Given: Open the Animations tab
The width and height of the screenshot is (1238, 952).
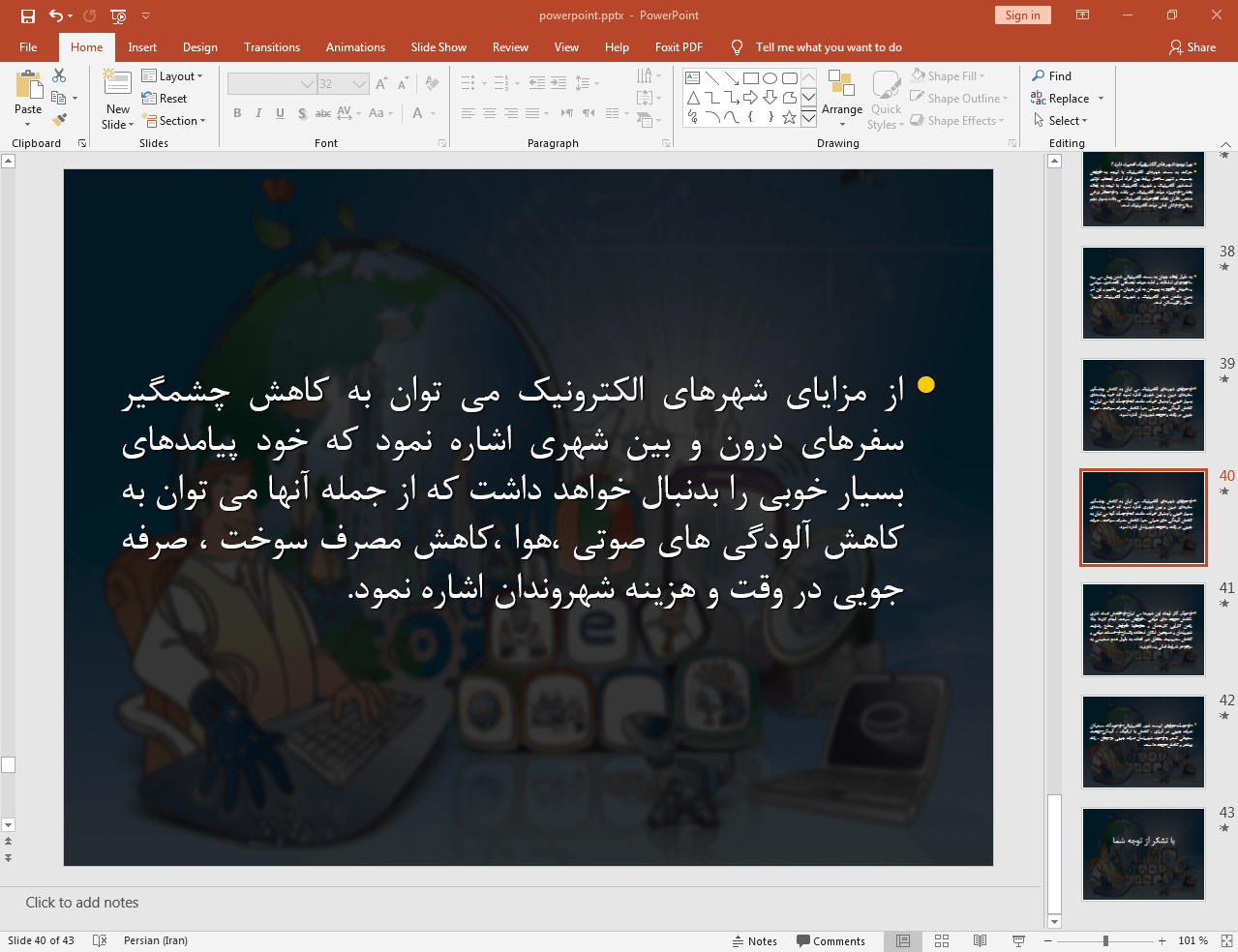Looking at the screenshot, I should tap(355, 47).
